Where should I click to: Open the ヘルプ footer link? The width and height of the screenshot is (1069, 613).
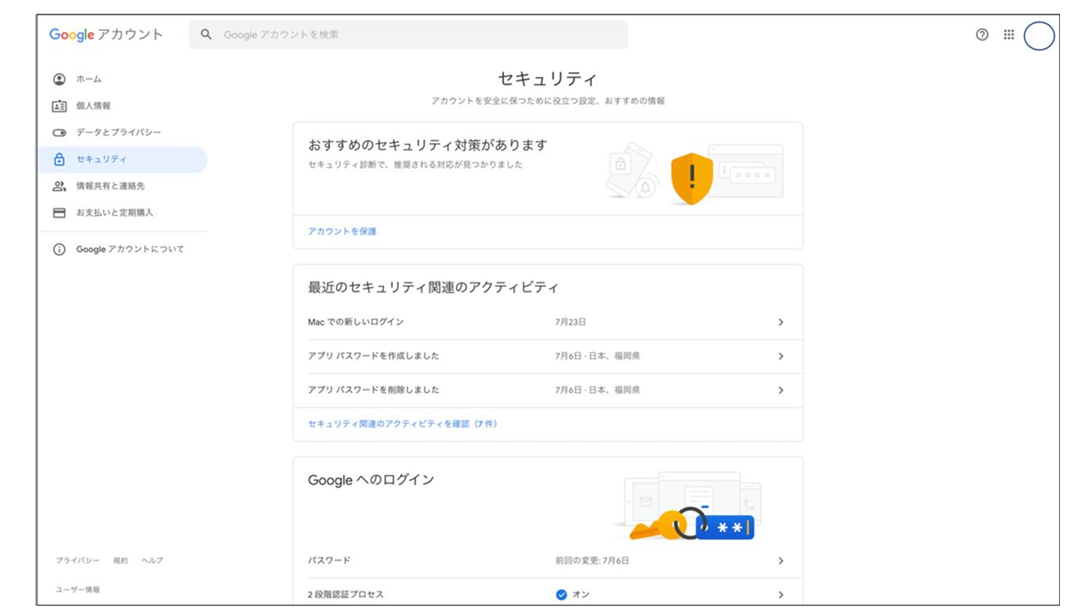[152, 560]
